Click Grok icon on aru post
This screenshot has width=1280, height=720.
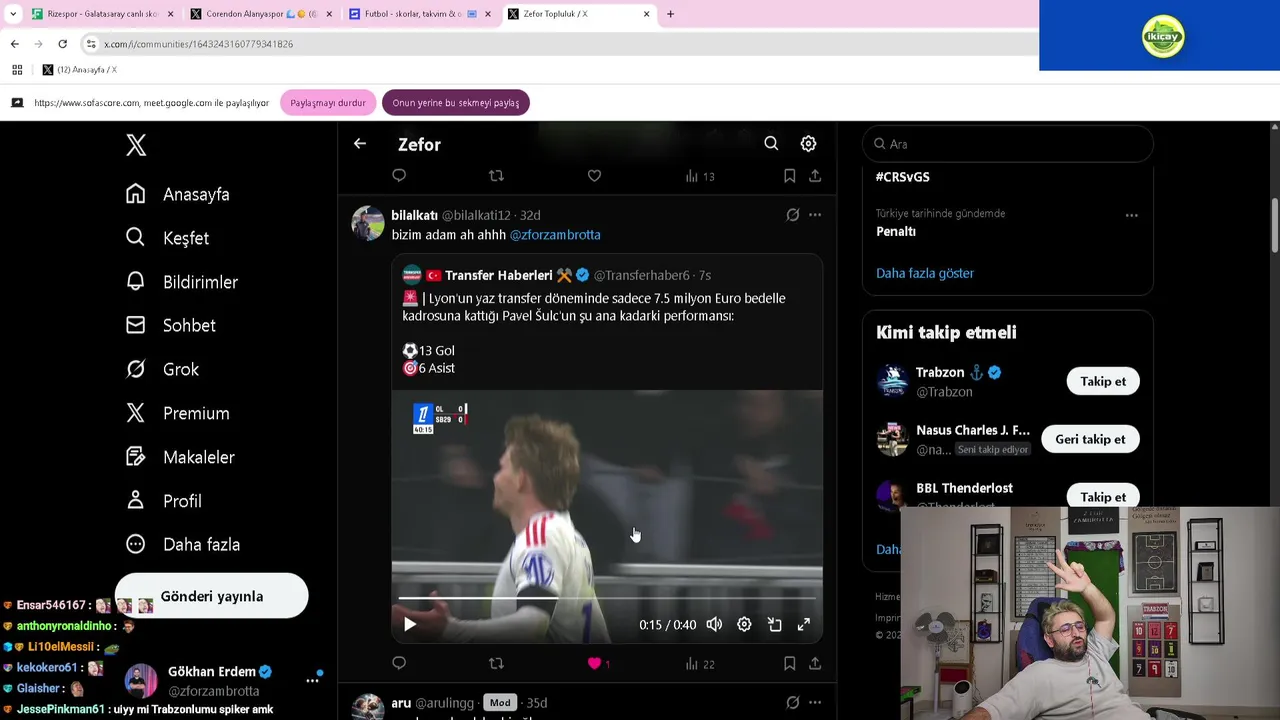point(792,703)
